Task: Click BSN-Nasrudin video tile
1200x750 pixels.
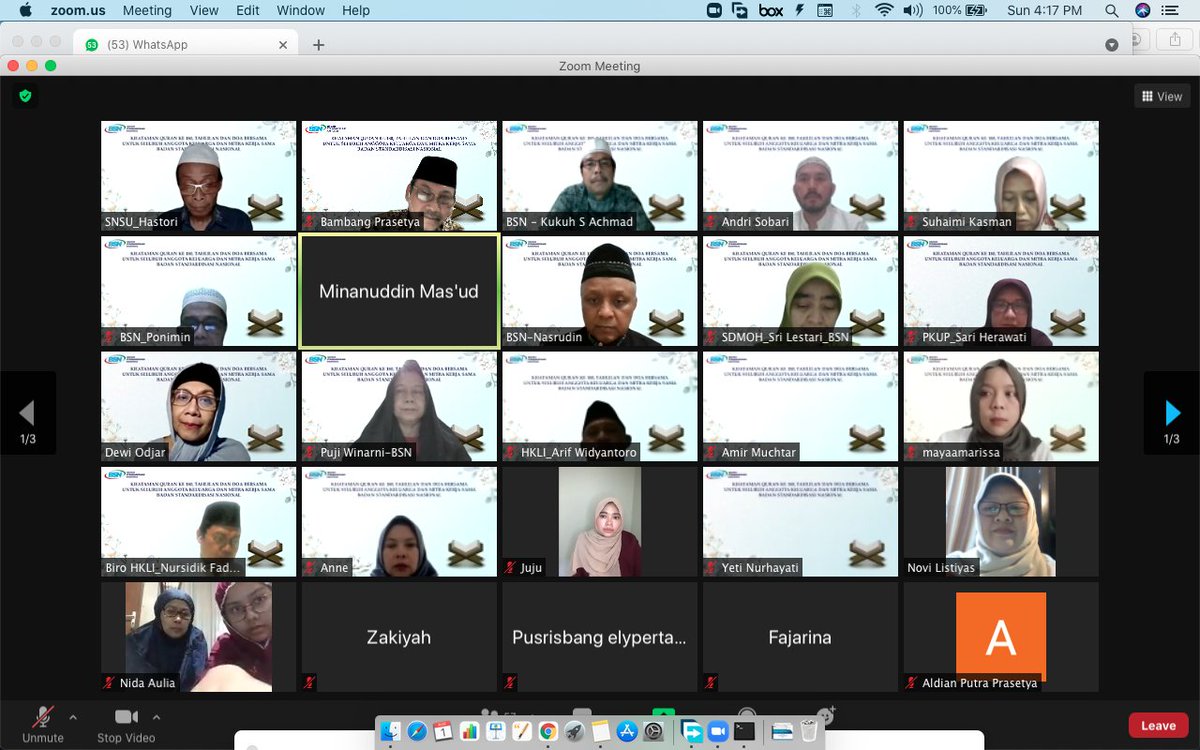Action: [x=600, y=292]
